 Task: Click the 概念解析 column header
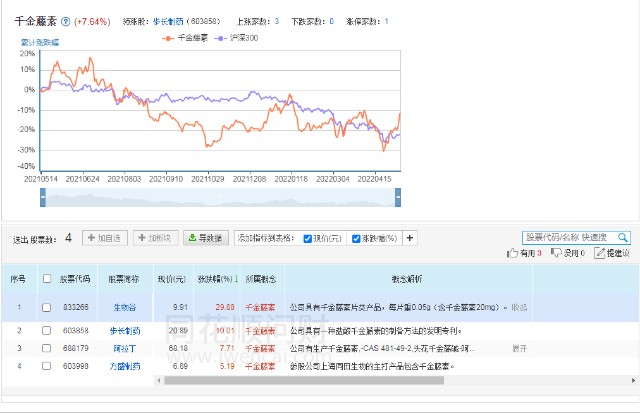coord(407,279)
